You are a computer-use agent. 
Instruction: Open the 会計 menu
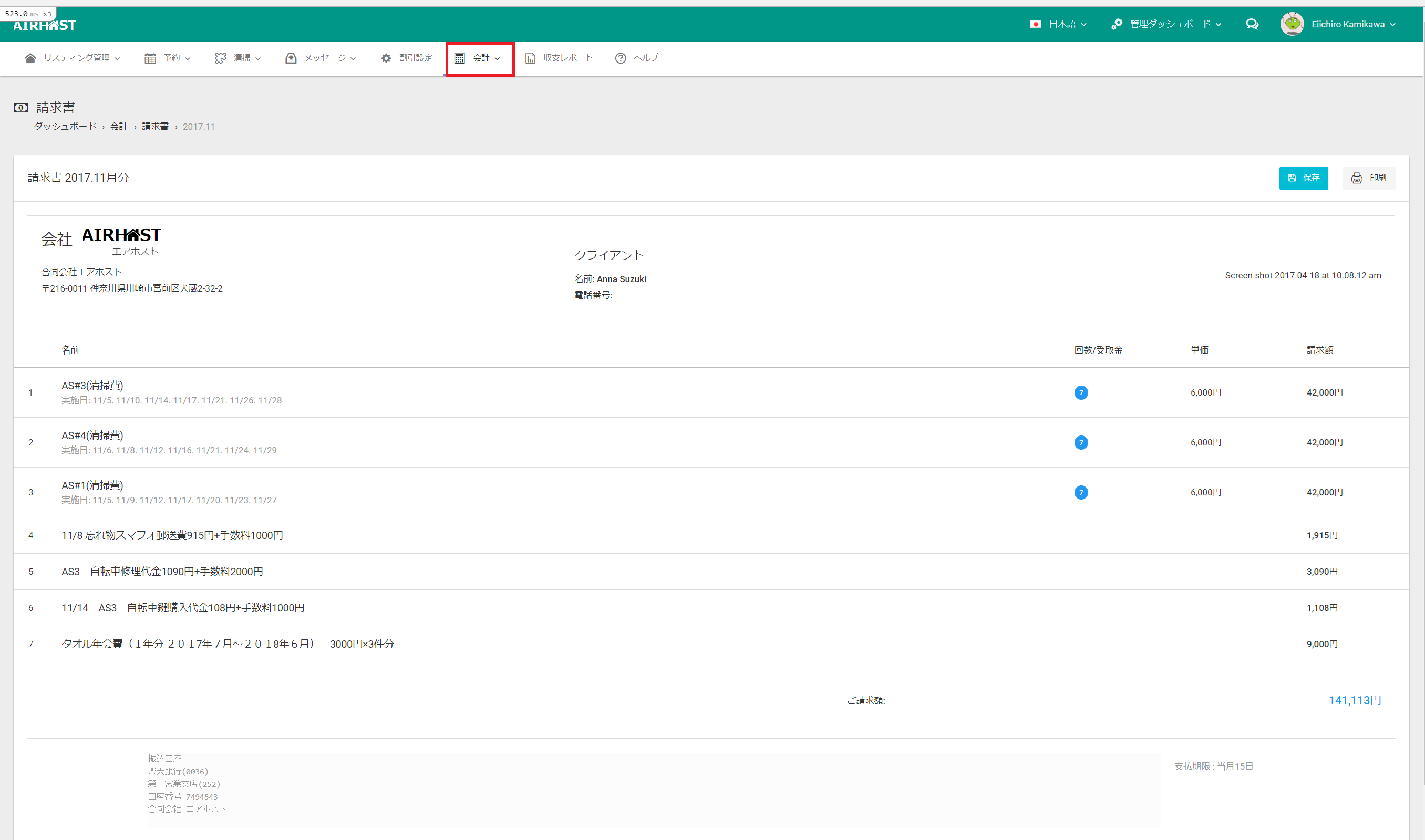(x=479, y=58)
